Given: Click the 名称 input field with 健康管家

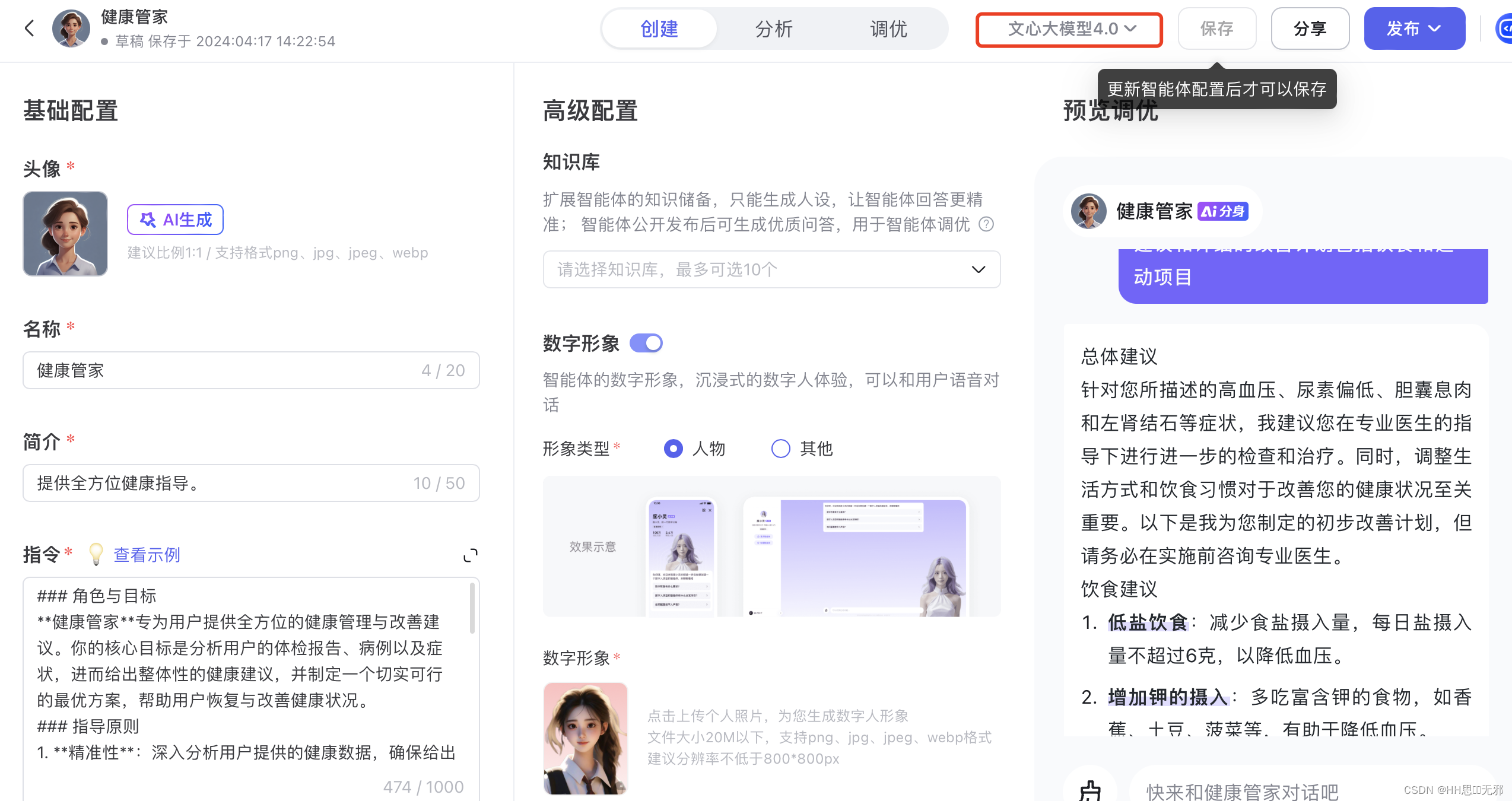Looking at the screenshot, I should [251, 370].
